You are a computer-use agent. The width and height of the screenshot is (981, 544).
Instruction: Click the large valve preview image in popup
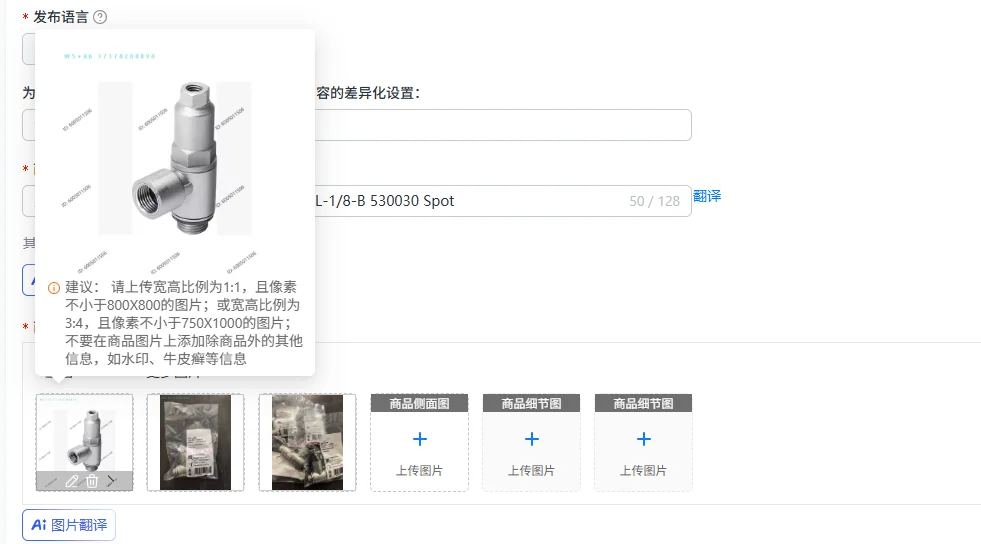point(175,159)
